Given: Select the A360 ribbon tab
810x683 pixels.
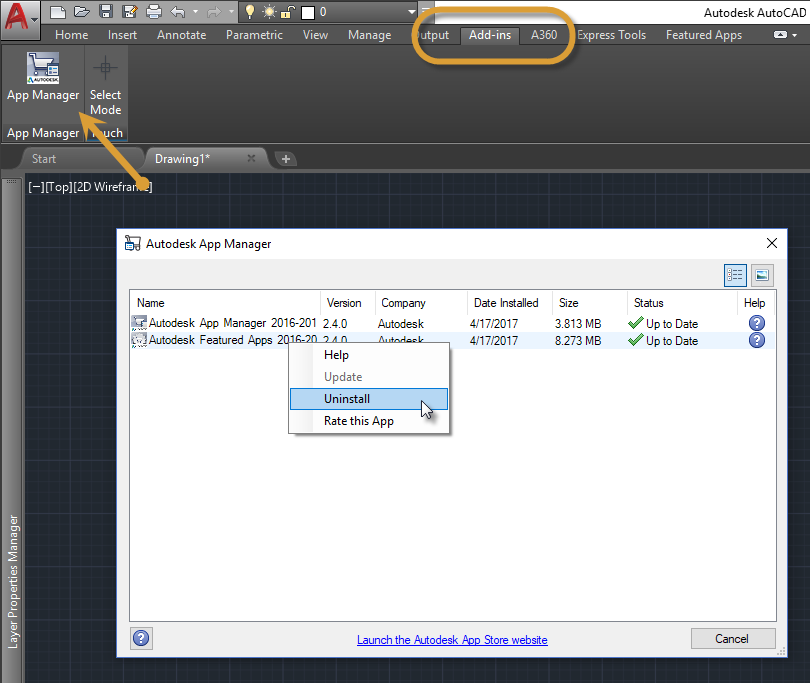Looking at the screenshot, I should click(x=544, y=35).
